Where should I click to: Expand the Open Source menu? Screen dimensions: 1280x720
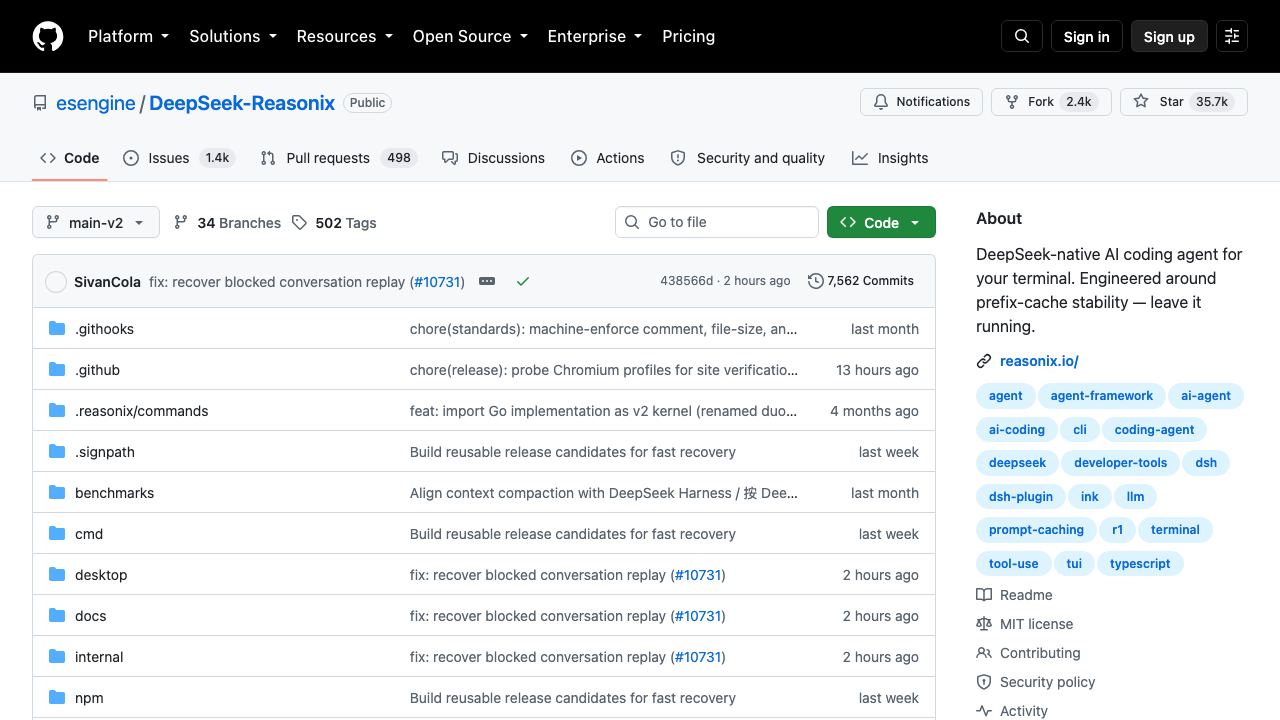click(470, 36)
